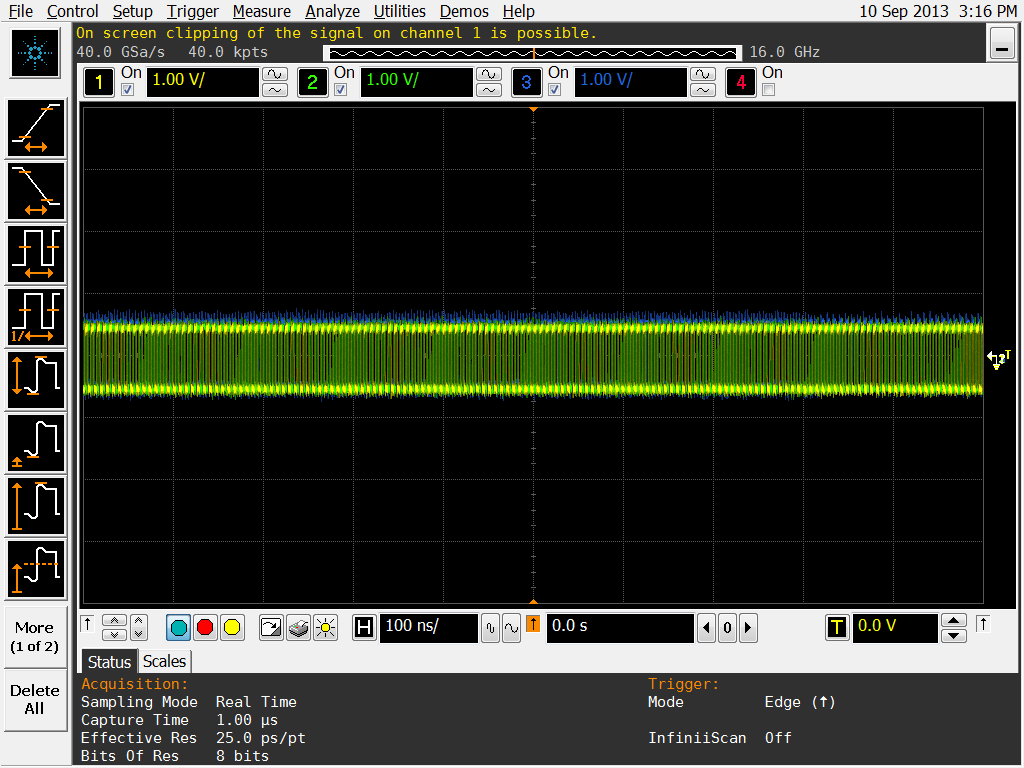Screen dimensions: 1024x768
Task: Click the 100 ns/ horizontal scale field
Action: (428, 628)
